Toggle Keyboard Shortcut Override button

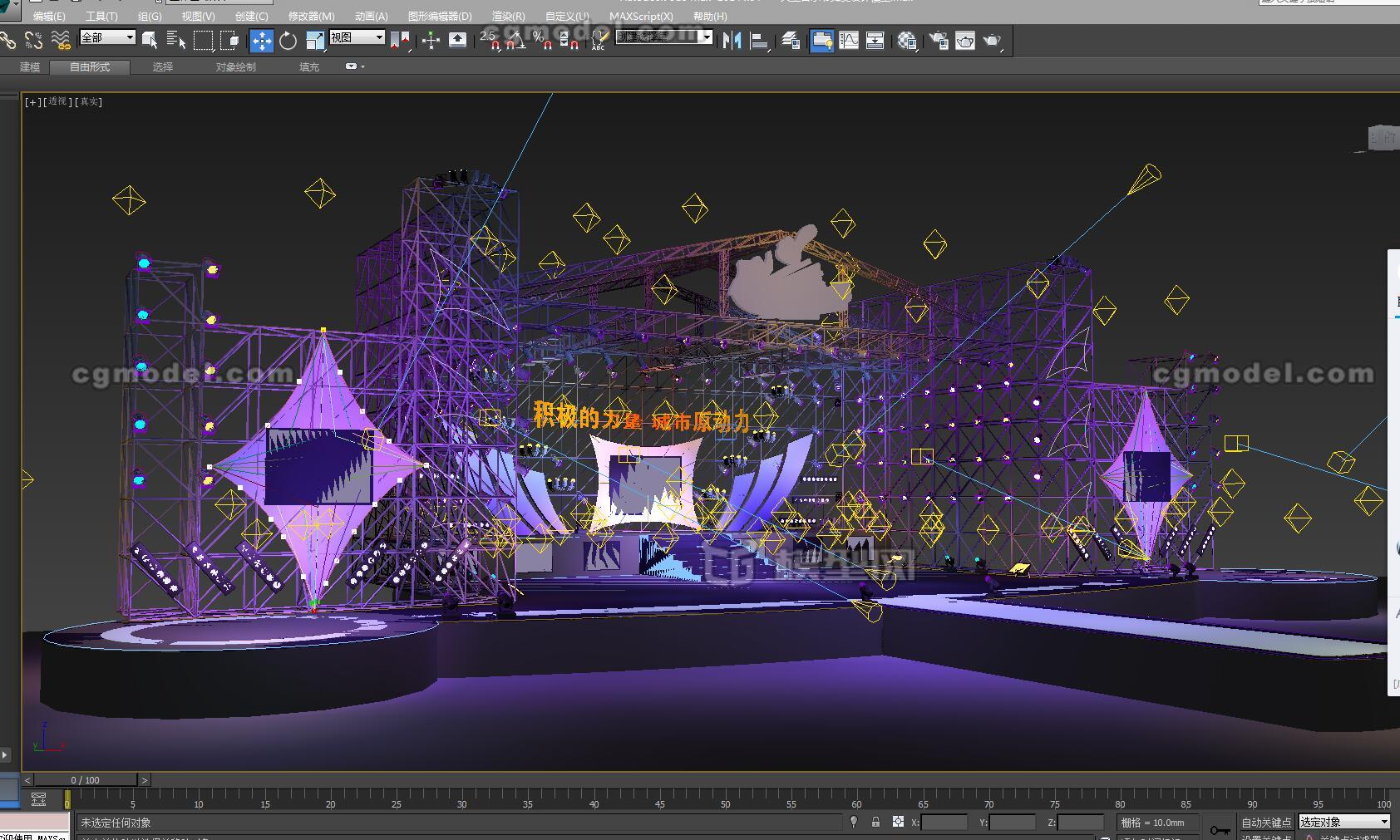pos(457,40)
